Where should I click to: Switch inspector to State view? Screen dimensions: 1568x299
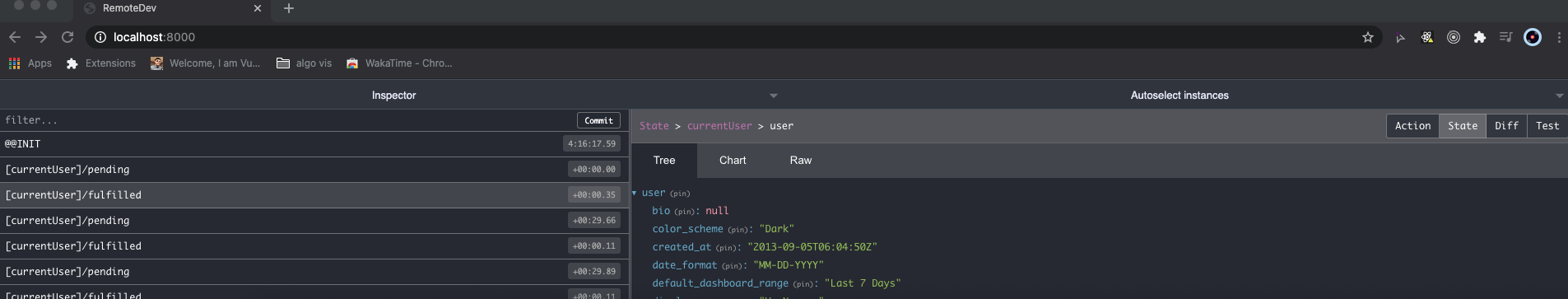click(x=1463, y=126)
